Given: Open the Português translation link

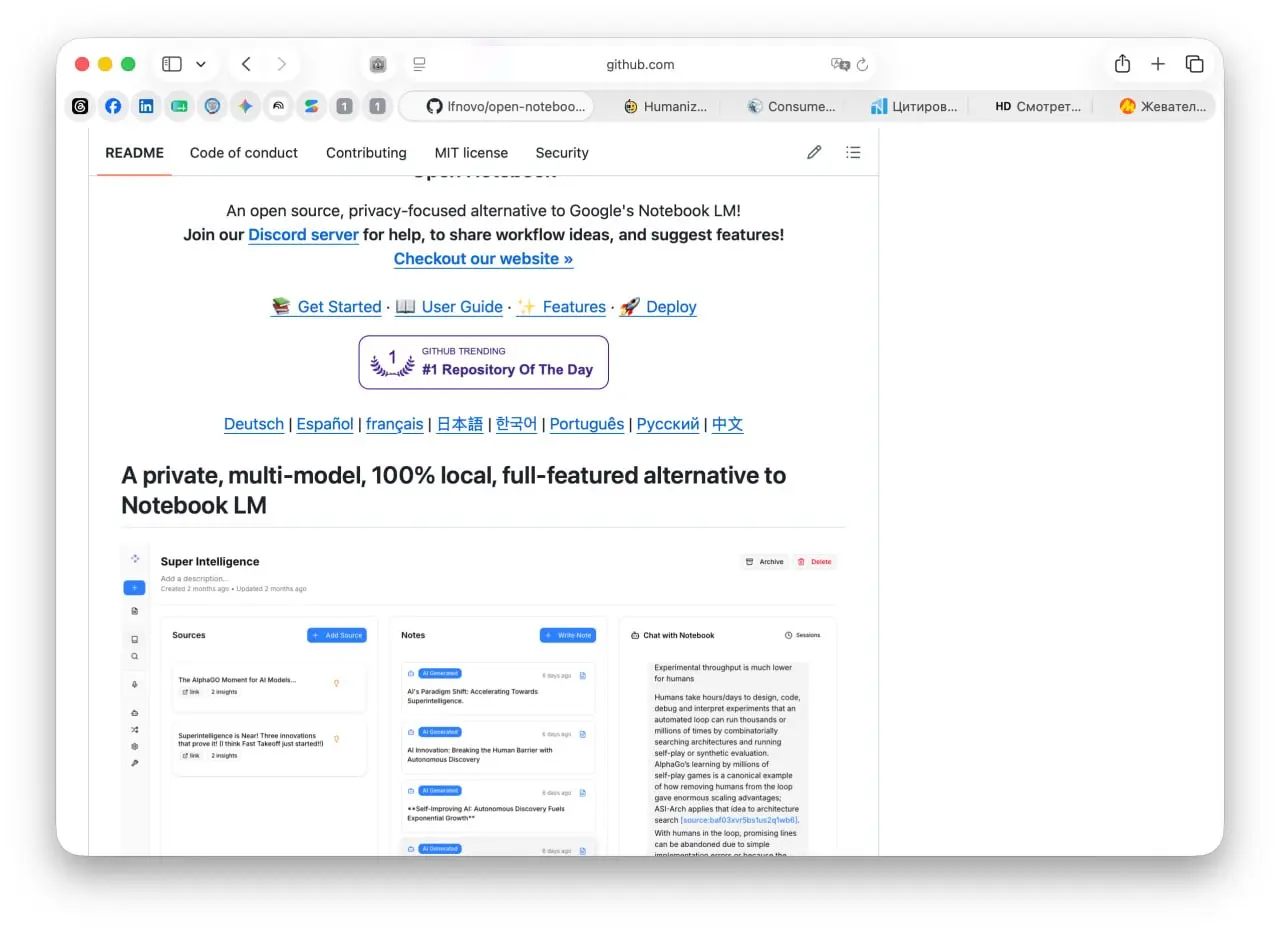Looking at the screenshot, I should tap(587, 424).
